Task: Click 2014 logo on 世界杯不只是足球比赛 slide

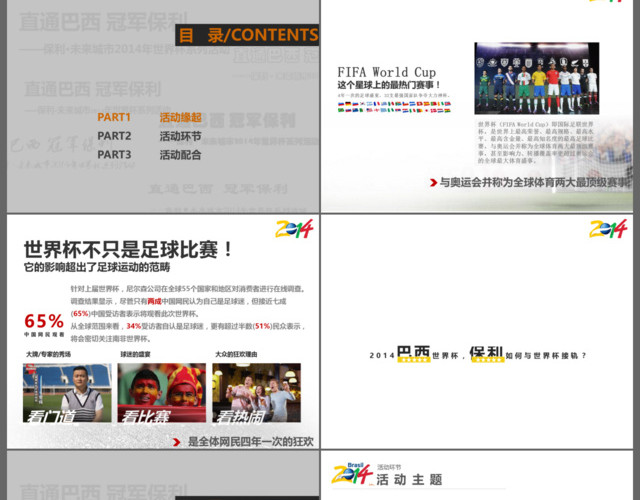Action: click(x=294, y=229)
